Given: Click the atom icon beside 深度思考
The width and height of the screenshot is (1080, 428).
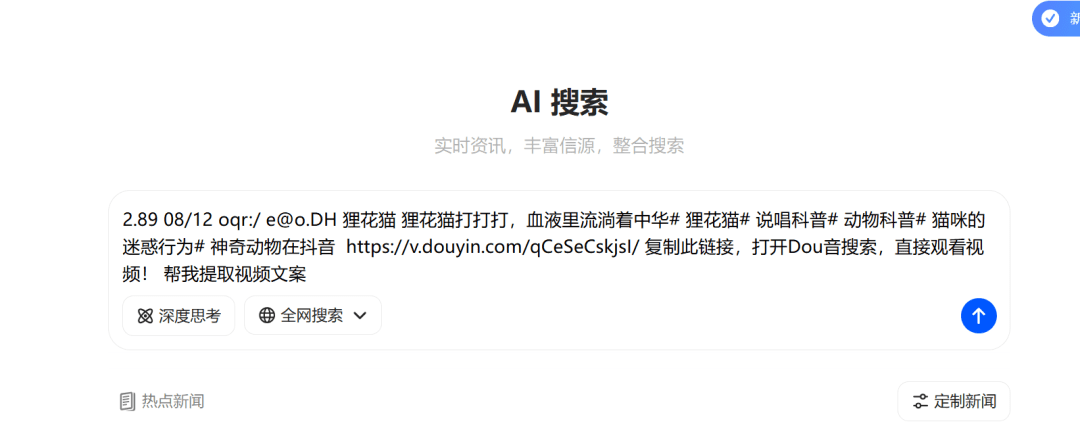Looking at the screenshot, I should pyautogui.click(x=145, y=316).
